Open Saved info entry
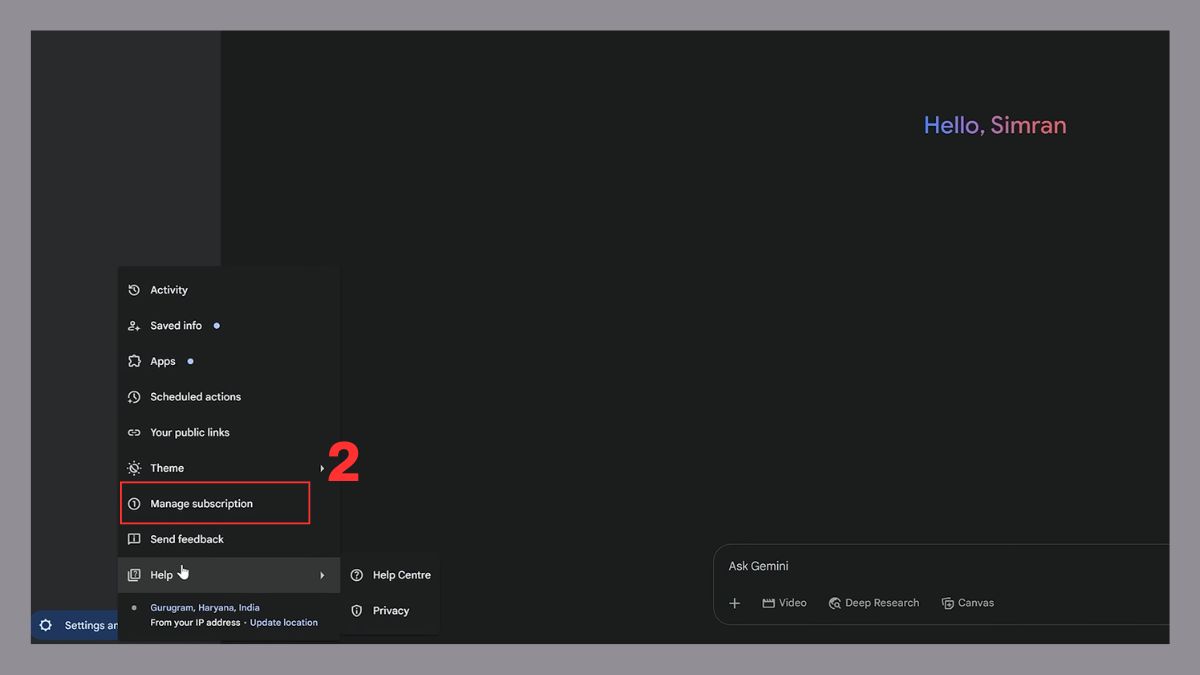1200x675 pixels. (x=228, y=326)
